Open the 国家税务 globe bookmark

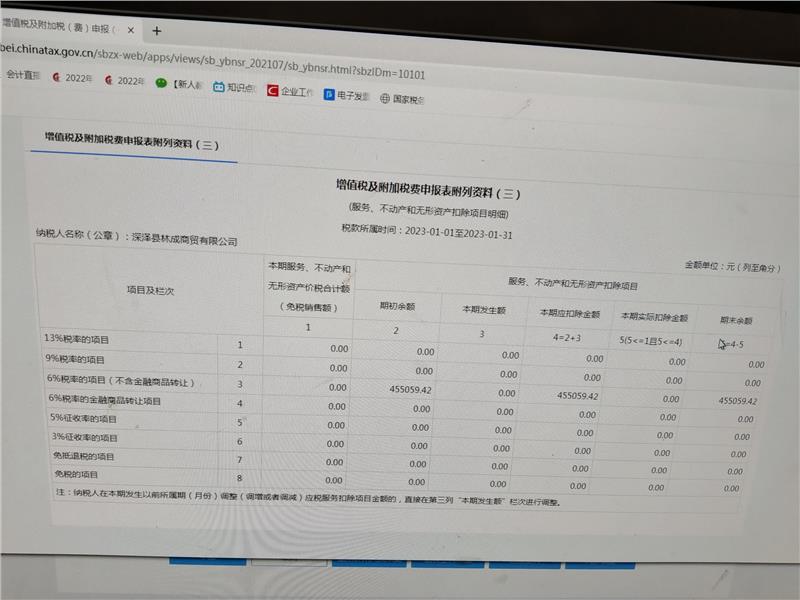[402, 99]
